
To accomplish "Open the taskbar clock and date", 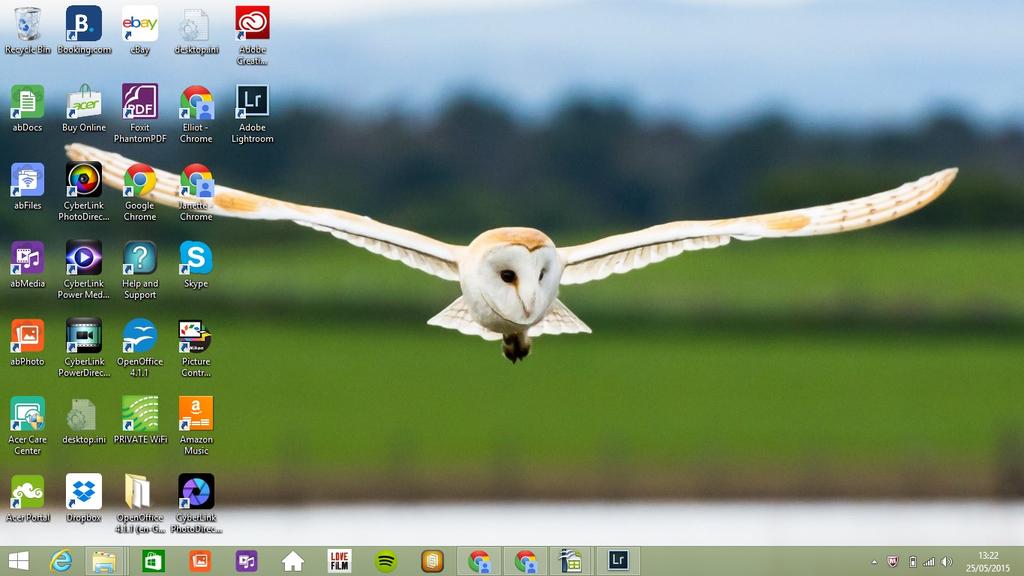I will pos(988,561).
